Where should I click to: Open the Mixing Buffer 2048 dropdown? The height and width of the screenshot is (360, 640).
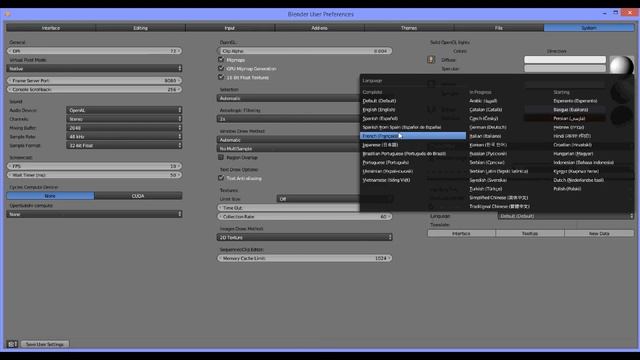(124, 128)
